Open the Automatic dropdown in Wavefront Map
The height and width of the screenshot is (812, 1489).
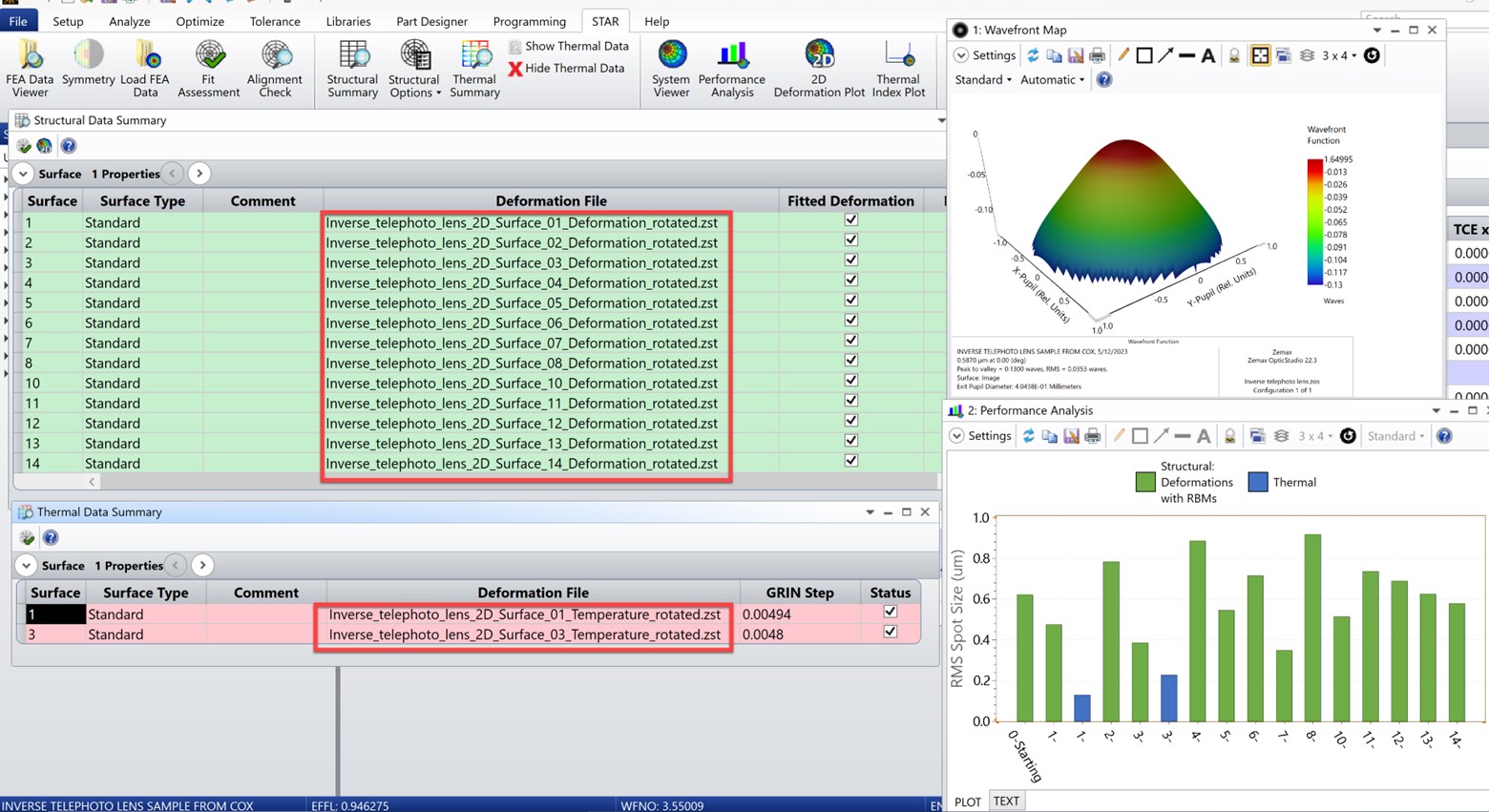pos(1052,80)
